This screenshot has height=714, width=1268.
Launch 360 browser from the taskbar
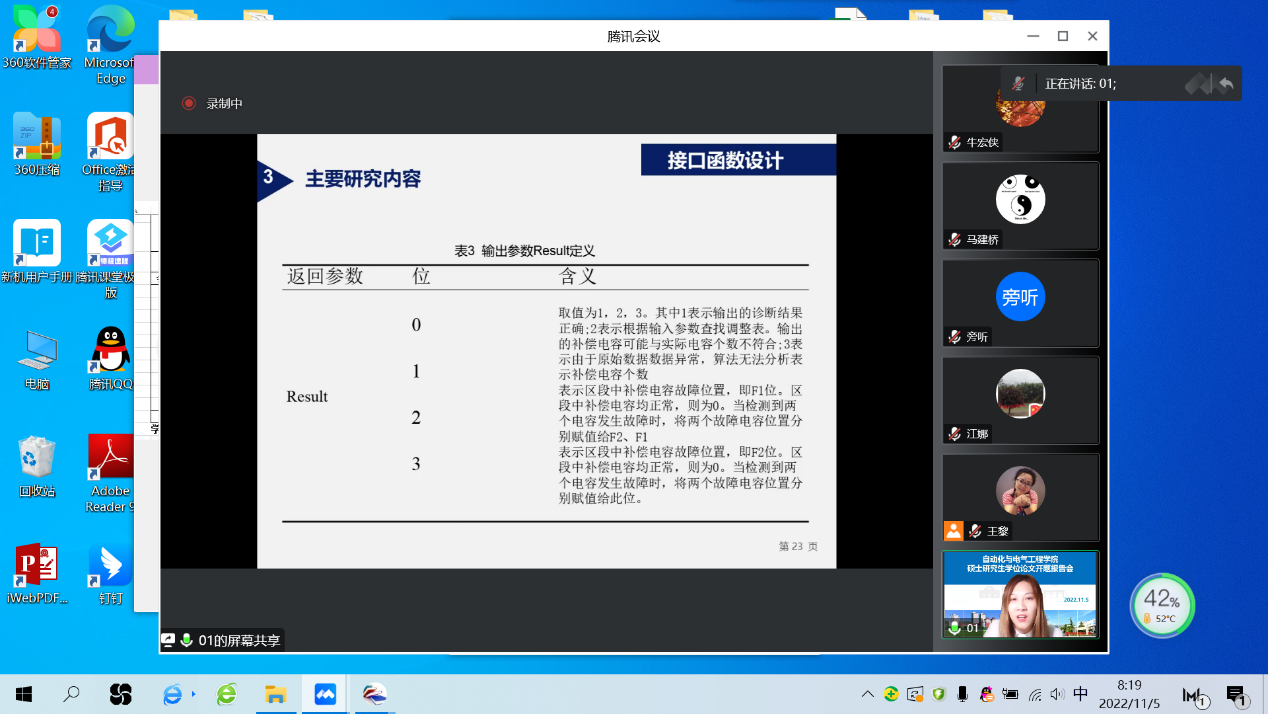[x=227, y=694]
